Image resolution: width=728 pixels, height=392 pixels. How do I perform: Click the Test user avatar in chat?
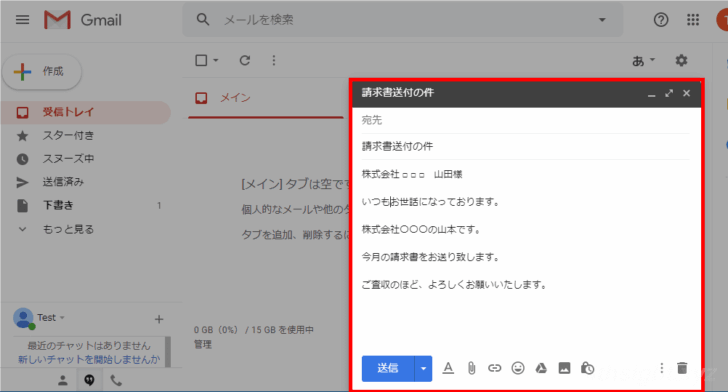pyautogui.click(x=23, y=318)
